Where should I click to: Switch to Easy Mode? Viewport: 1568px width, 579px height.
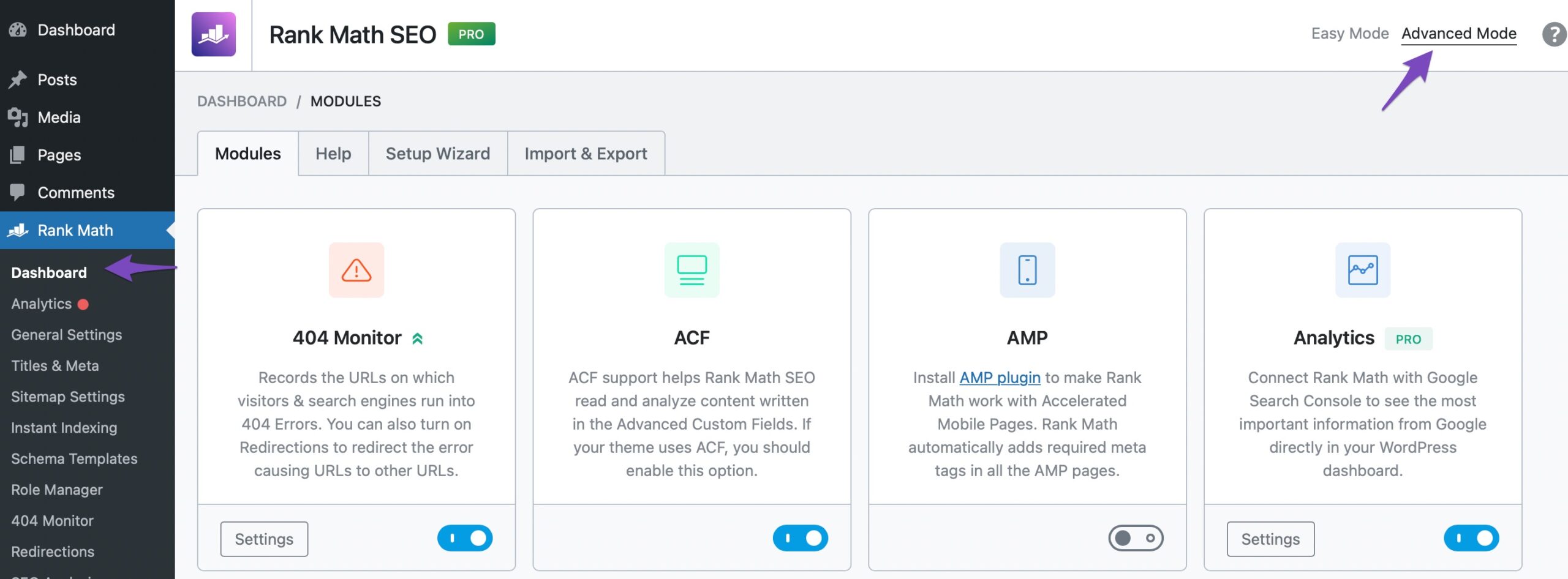1350,34
